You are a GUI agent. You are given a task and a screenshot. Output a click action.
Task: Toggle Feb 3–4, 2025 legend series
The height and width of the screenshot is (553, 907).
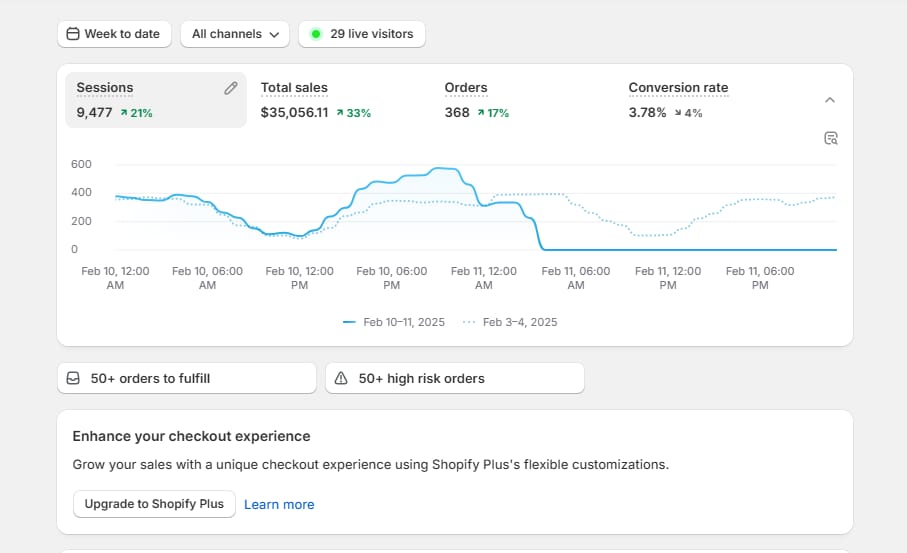(510, 322)
